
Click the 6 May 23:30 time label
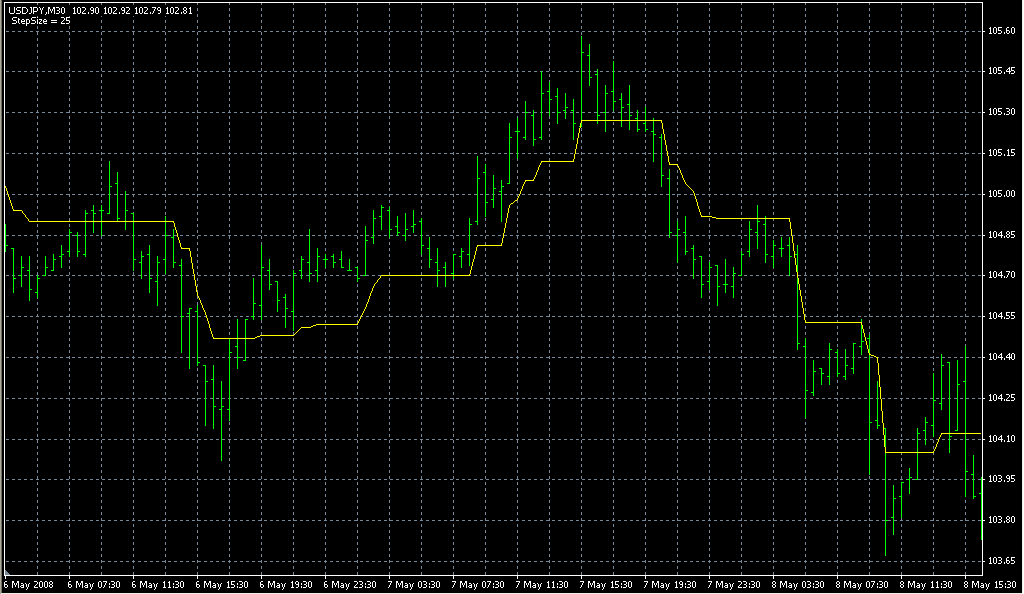[x=350, y=585]
